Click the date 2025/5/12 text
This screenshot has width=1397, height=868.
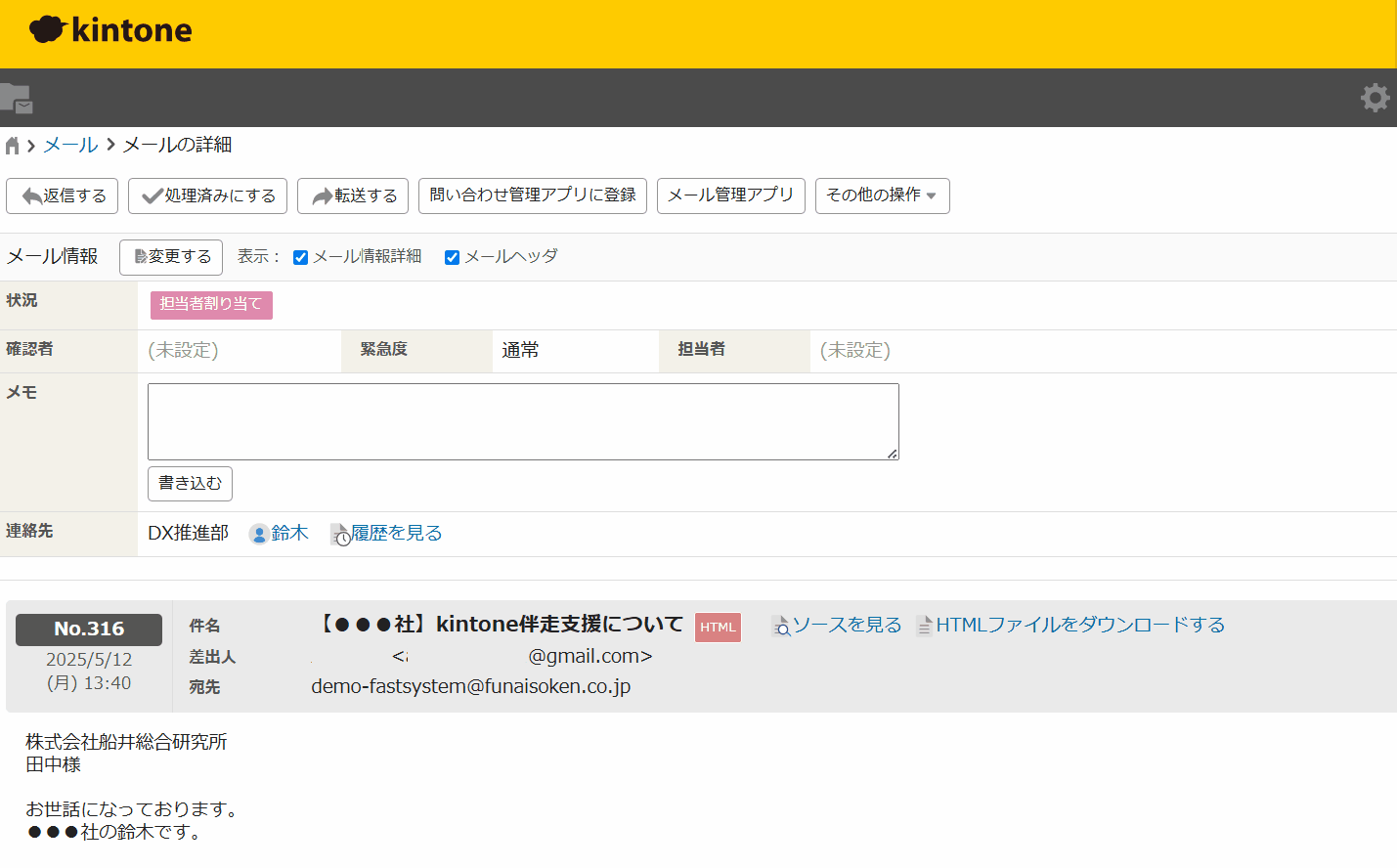[x=89, y=660]
